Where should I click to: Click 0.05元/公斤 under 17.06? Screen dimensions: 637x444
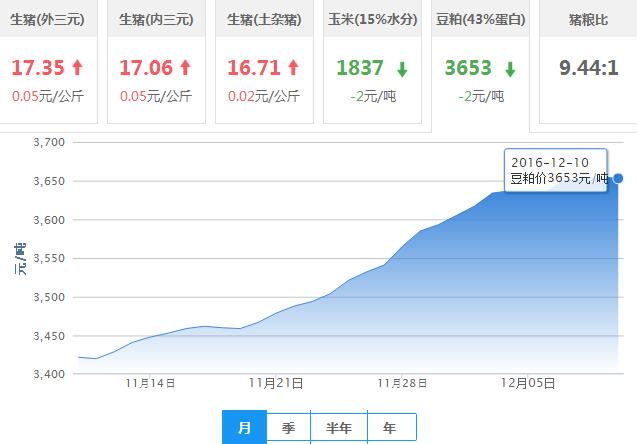click(x=156, y=96)
